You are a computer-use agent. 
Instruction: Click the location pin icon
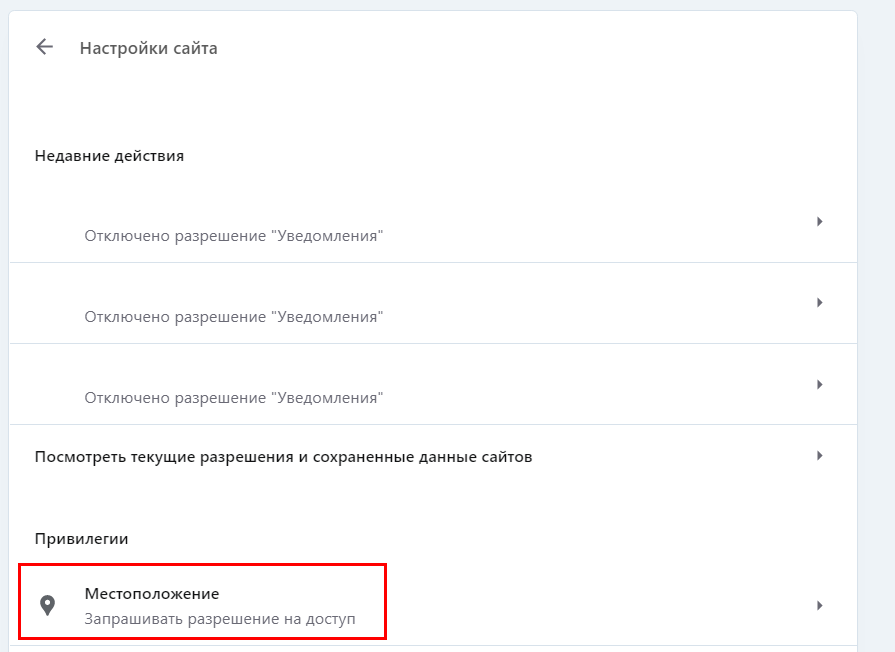[x=47, y=605]
